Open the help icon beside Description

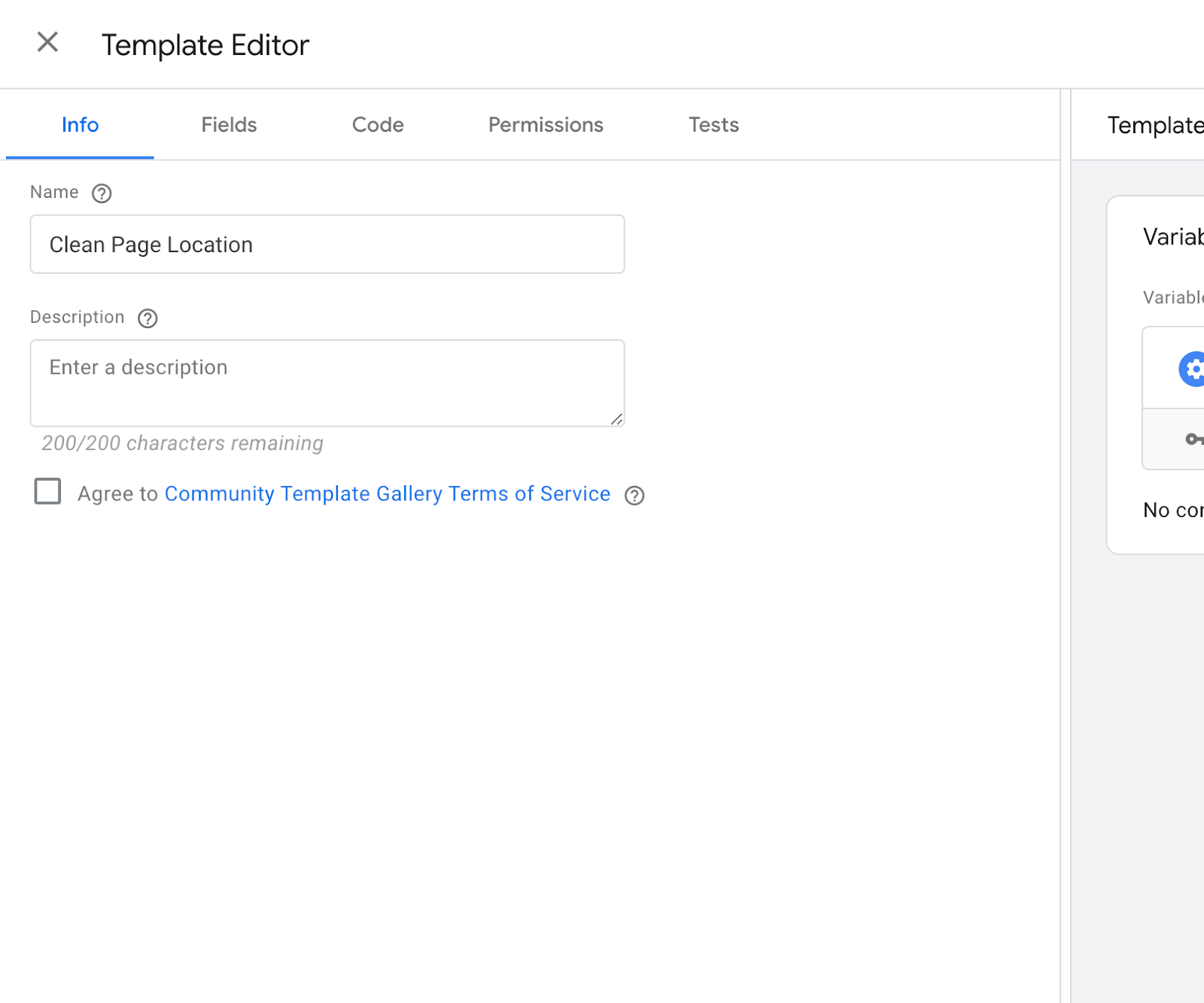147,318
